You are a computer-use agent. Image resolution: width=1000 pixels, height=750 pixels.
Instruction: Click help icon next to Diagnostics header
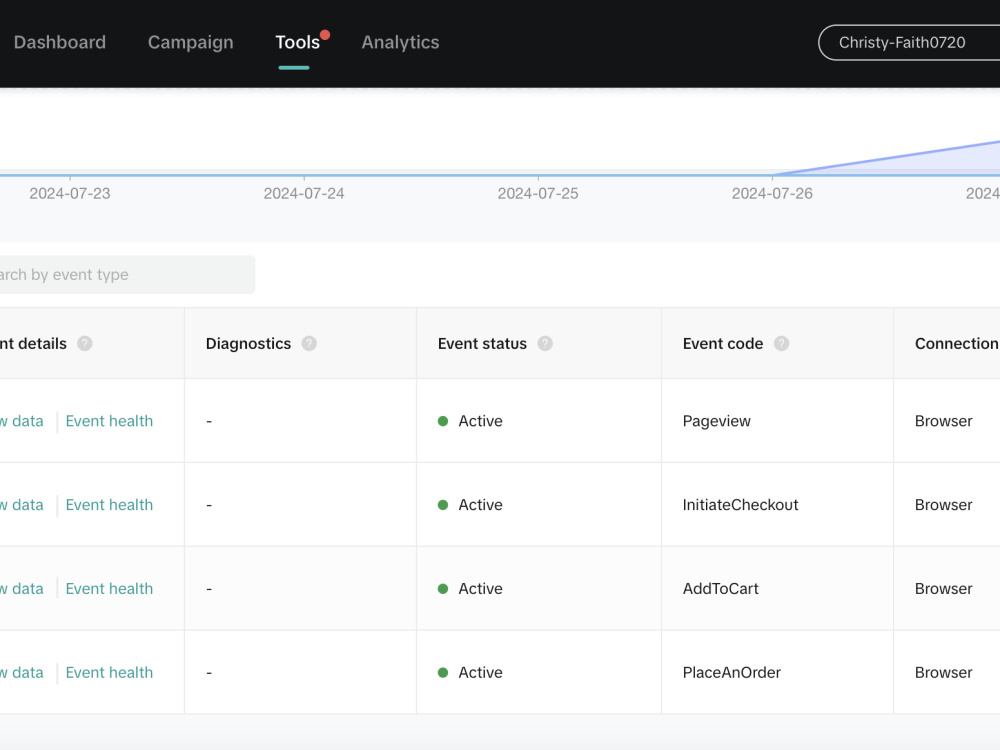[309, 344]
